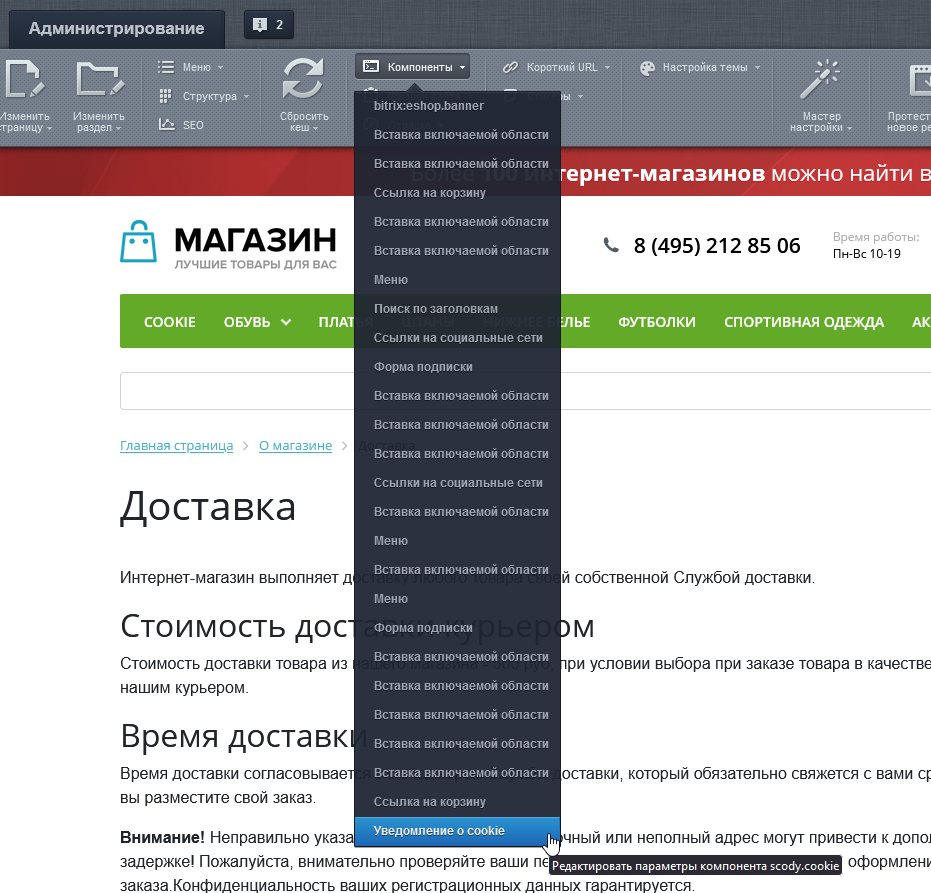The width and height of the screenshot is (931, 893).
Task: Click the Компоненты toolbar label
Action: (x=420, y=67)
